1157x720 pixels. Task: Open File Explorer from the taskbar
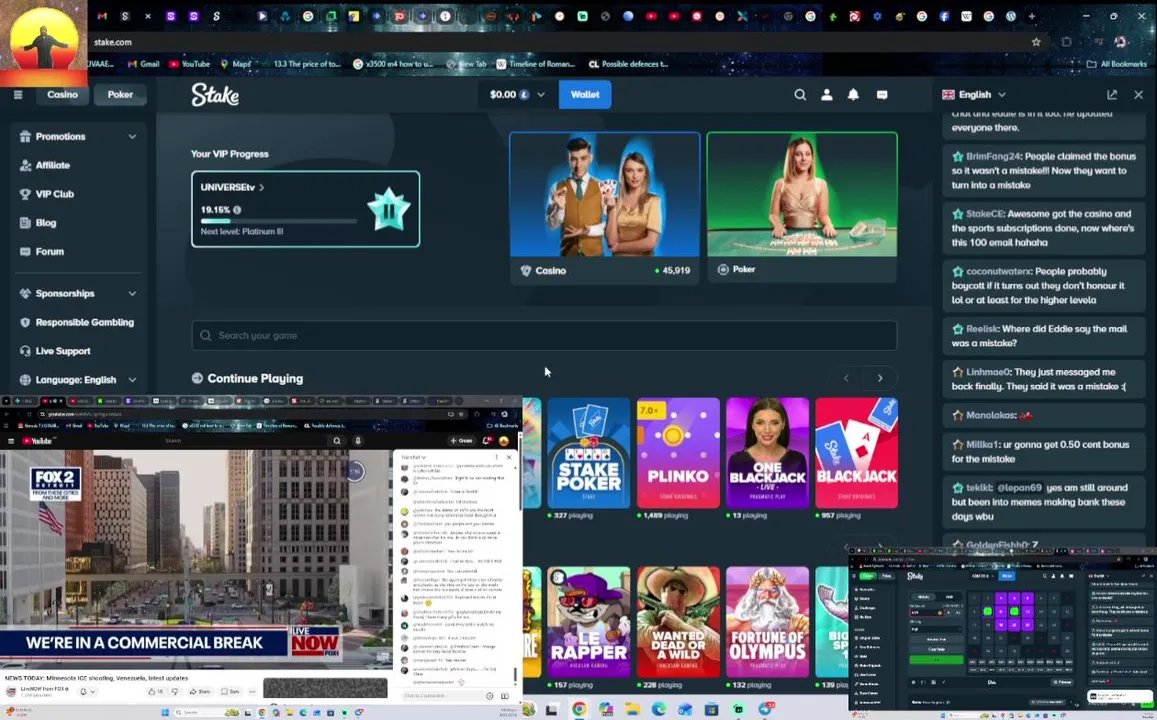[x=632, y=710]
